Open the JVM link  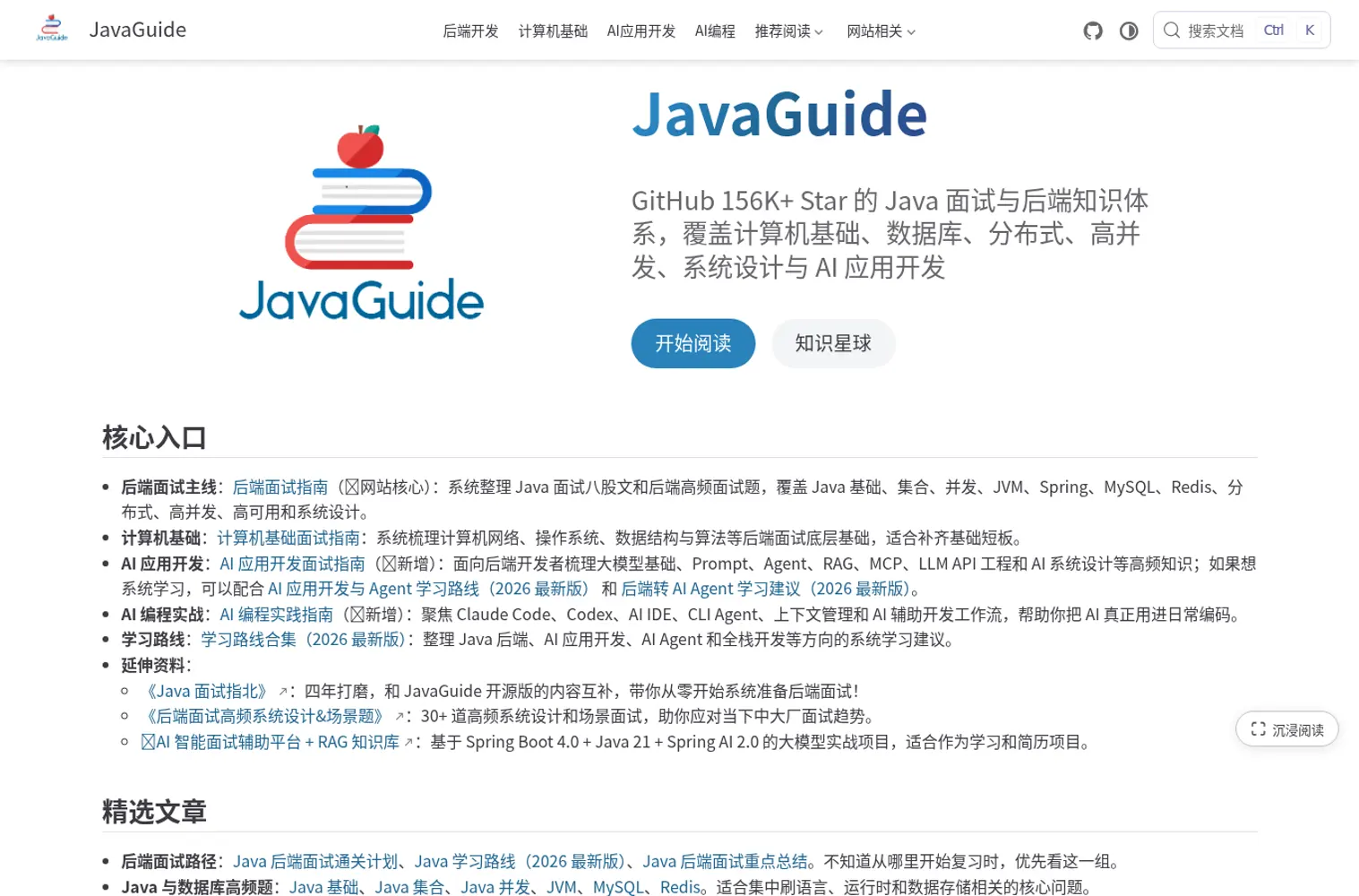pos(562,888)
